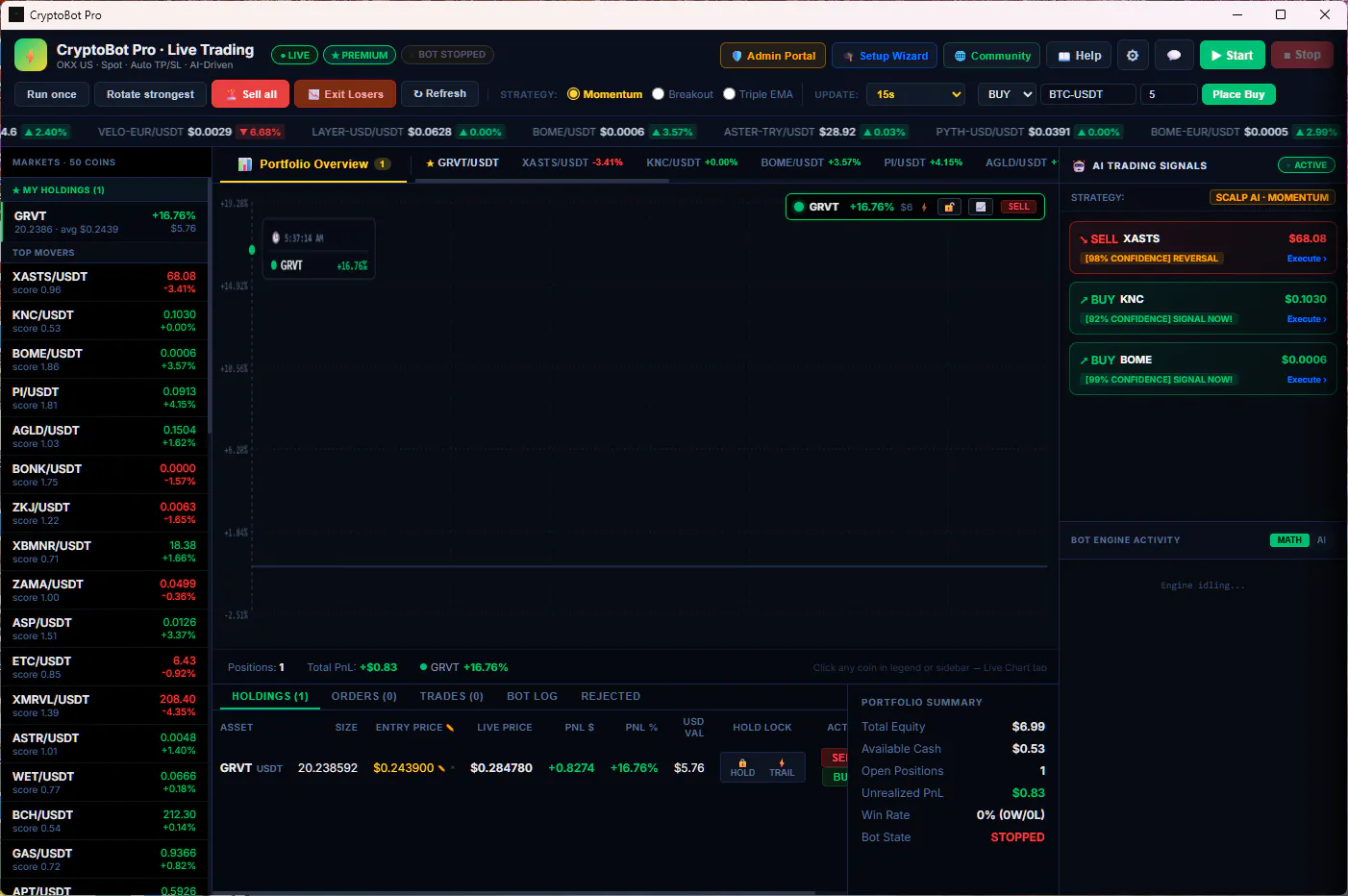Click CryptoBot Pro title bar app icon
1348x896 pixels.
16,14
